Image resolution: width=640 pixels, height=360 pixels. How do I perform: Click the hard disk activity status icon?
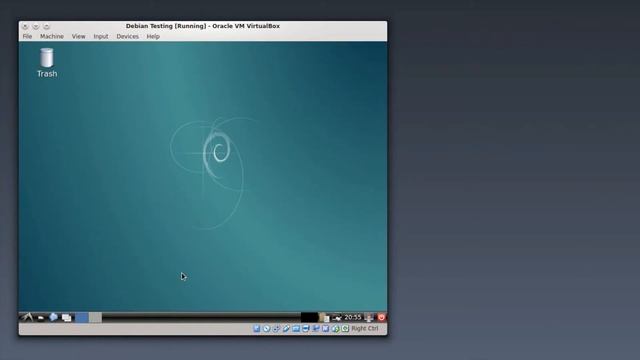[x=256, y=328]
